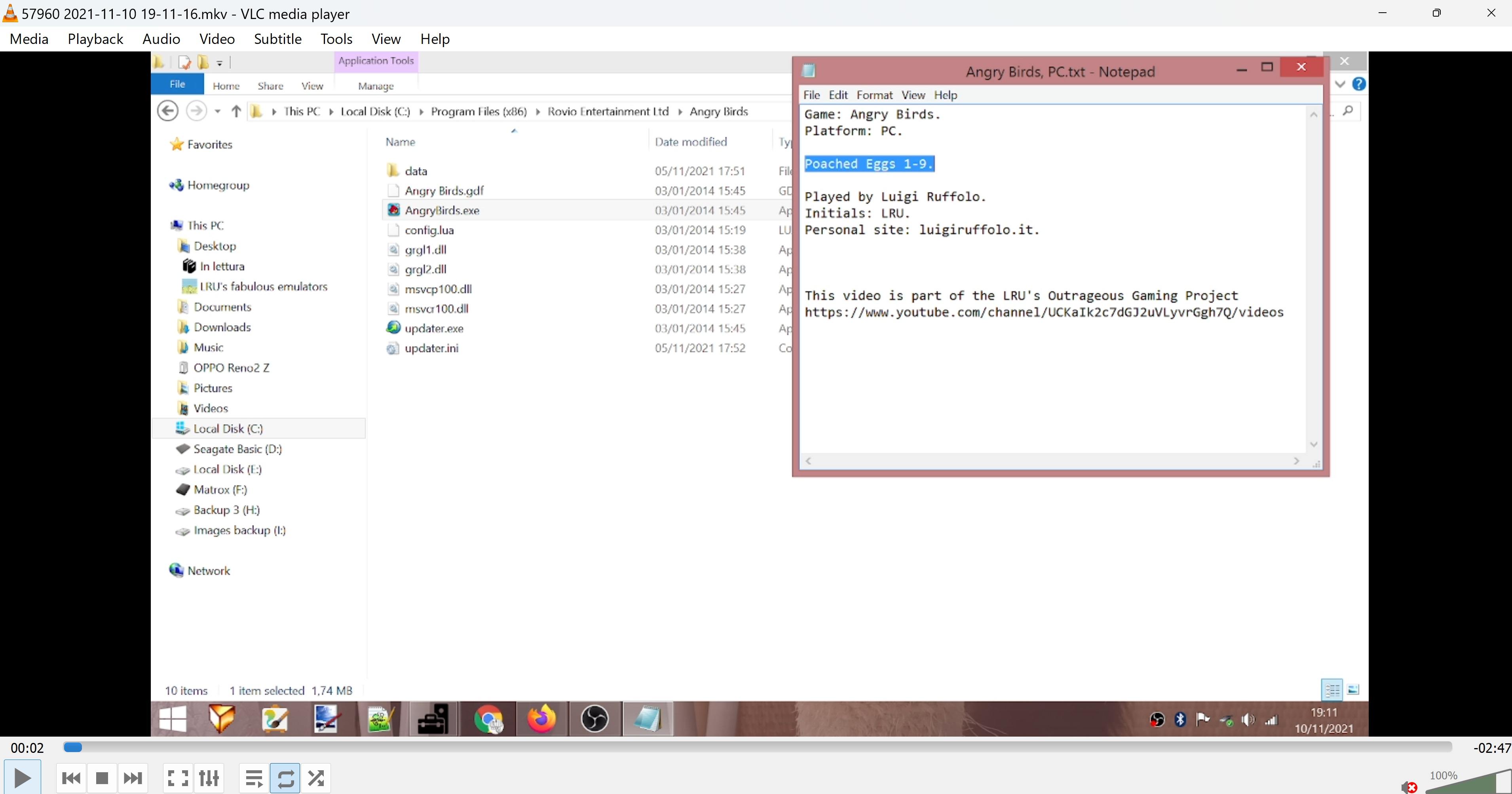
Task: Show the VLC playlist
Action: pos(254,778)
